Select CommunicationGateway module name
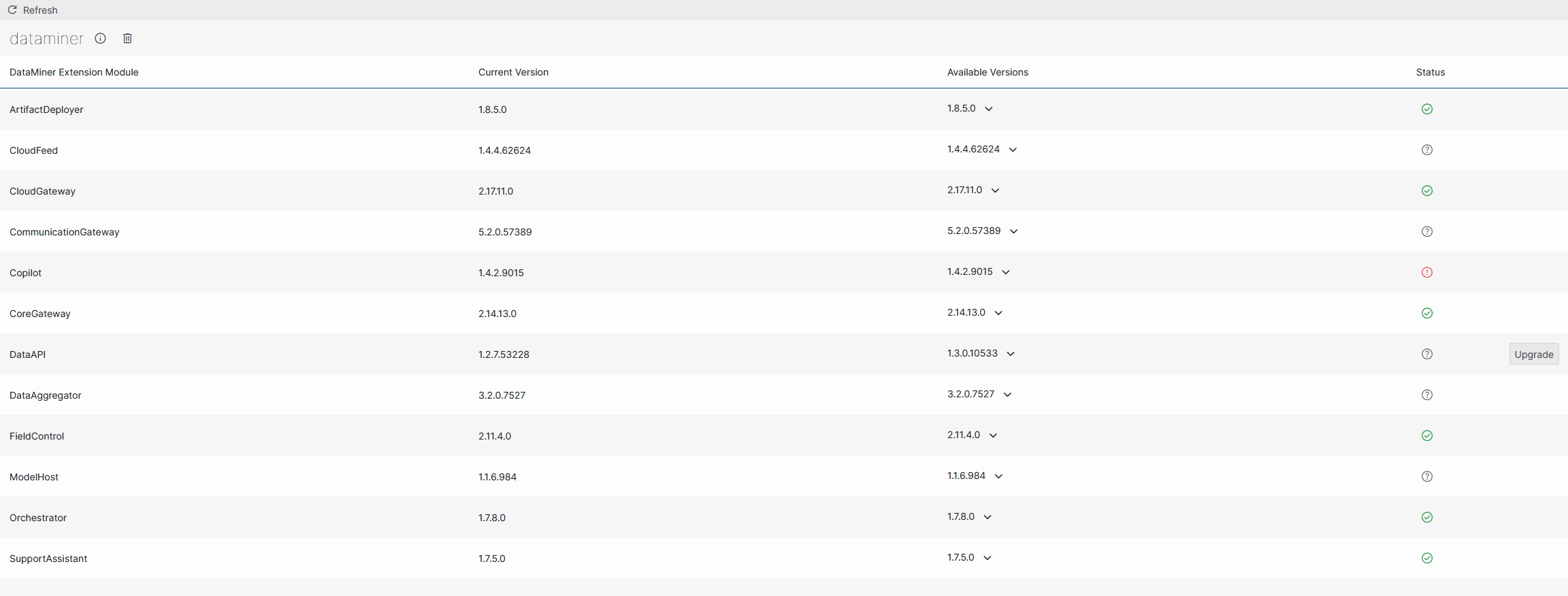This screenshot has height=596, width=1568. [x=64, y=232]
